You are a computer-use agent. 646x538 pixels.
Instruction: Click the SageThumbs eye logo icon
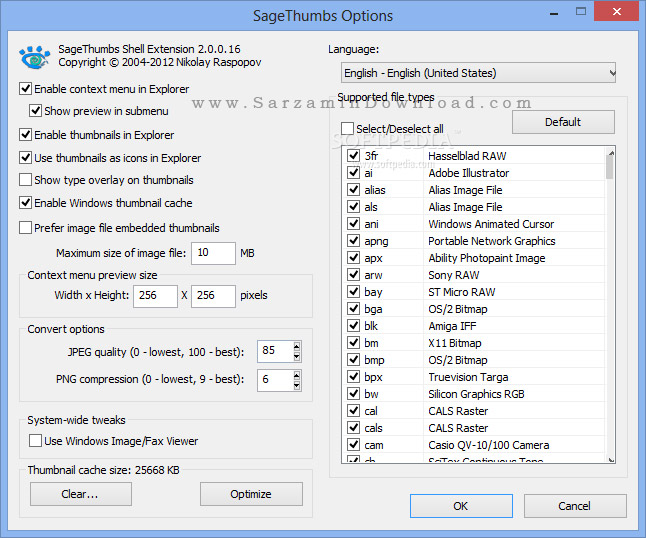(35, 56)
